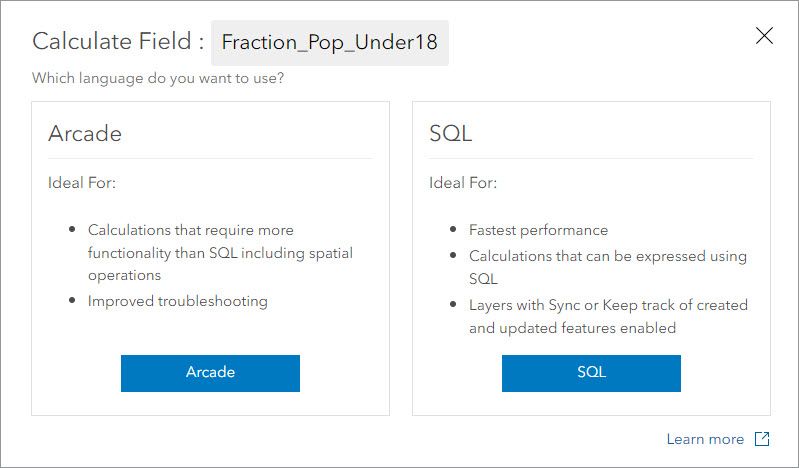
Task: Click the Arcade card heading
Action: click(x=85, y=133)
